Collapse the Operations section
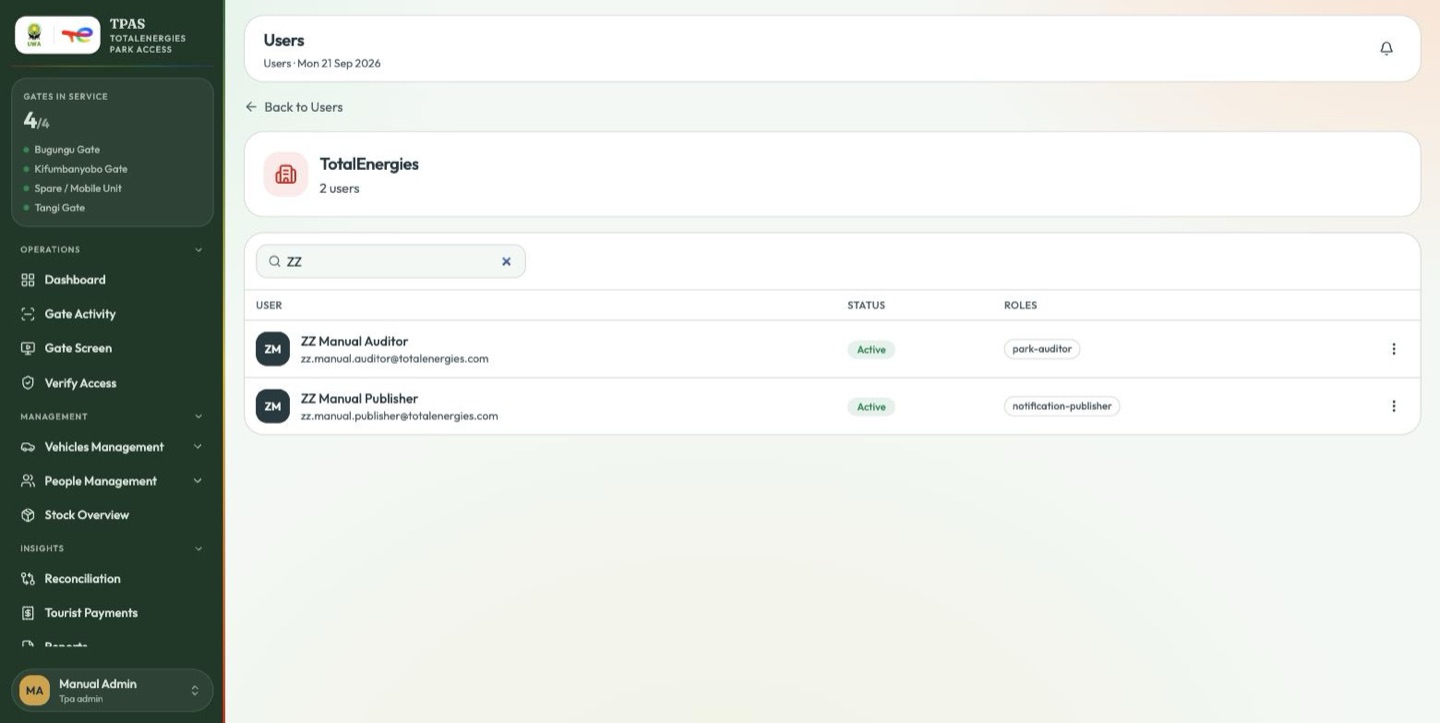 click(x=198, y=250)
